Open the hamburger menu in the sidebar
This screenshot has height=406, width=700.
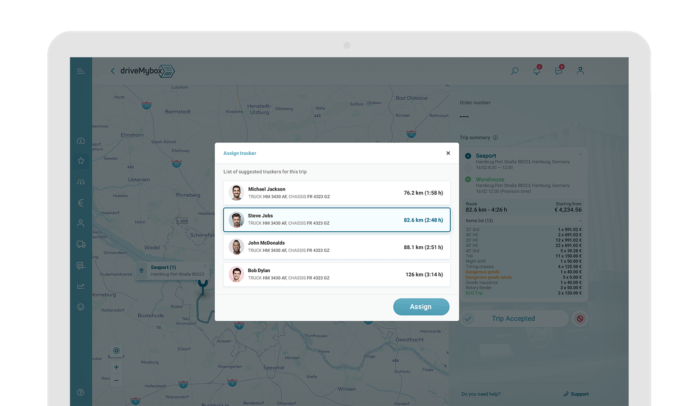(81, 71)
